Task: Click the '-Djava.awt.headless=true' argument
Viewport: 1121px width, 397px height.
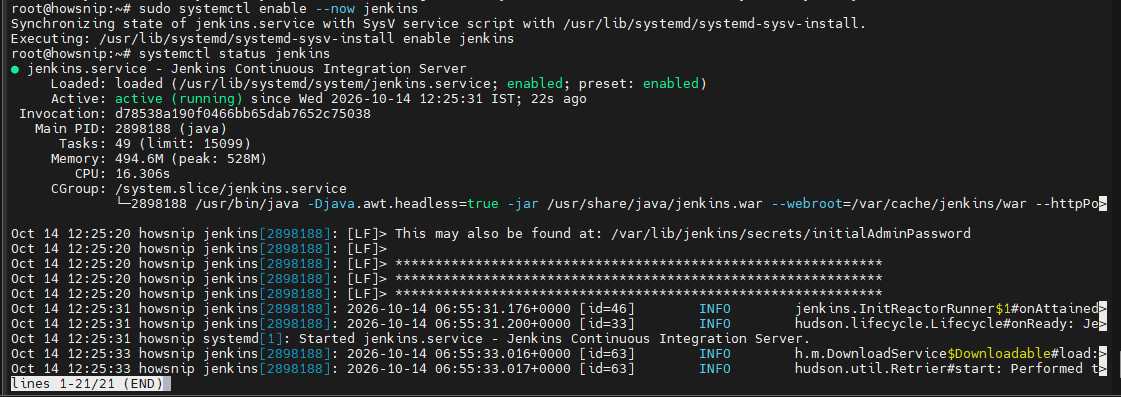Action: [x=403, y=204]
